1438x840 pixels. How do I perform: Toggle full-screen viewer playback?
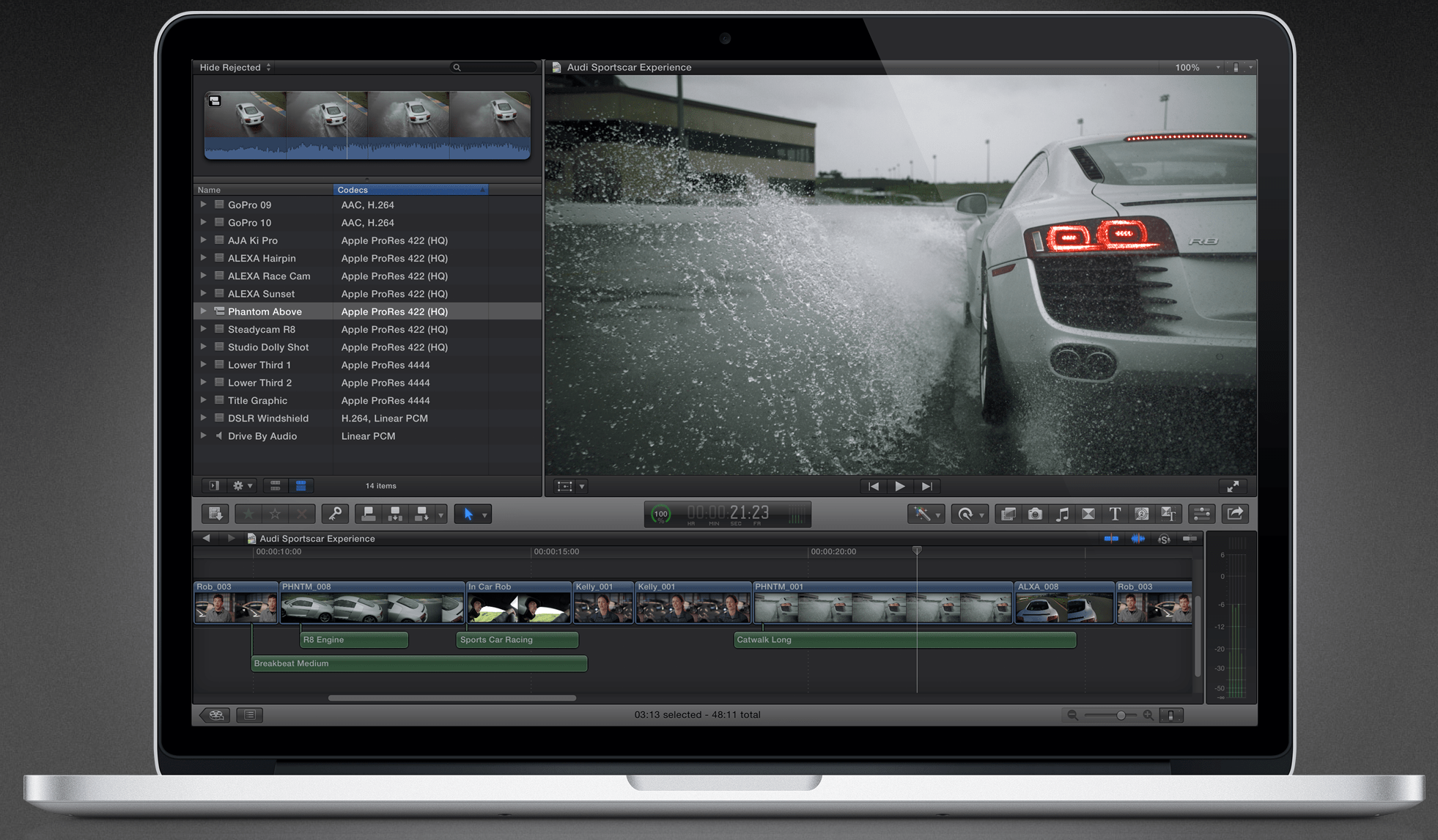coord(1233,486)
